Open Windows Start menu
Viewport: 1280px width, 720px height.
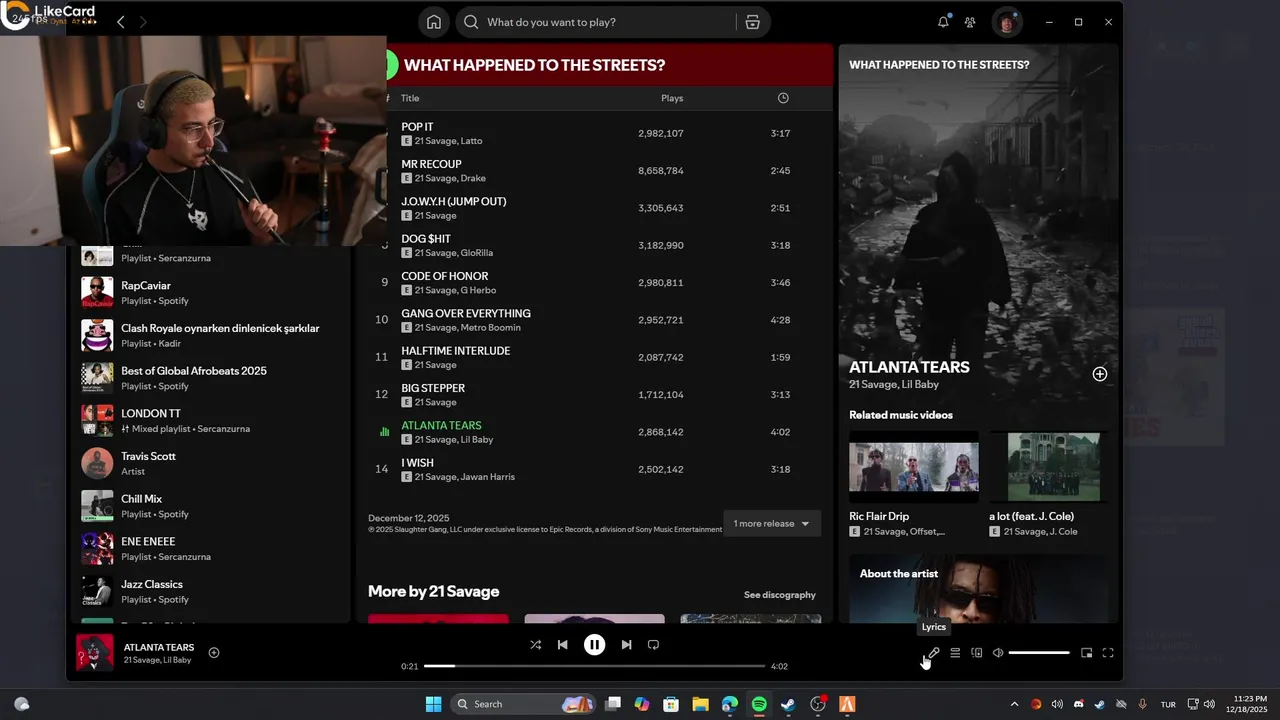click(433, 704)
